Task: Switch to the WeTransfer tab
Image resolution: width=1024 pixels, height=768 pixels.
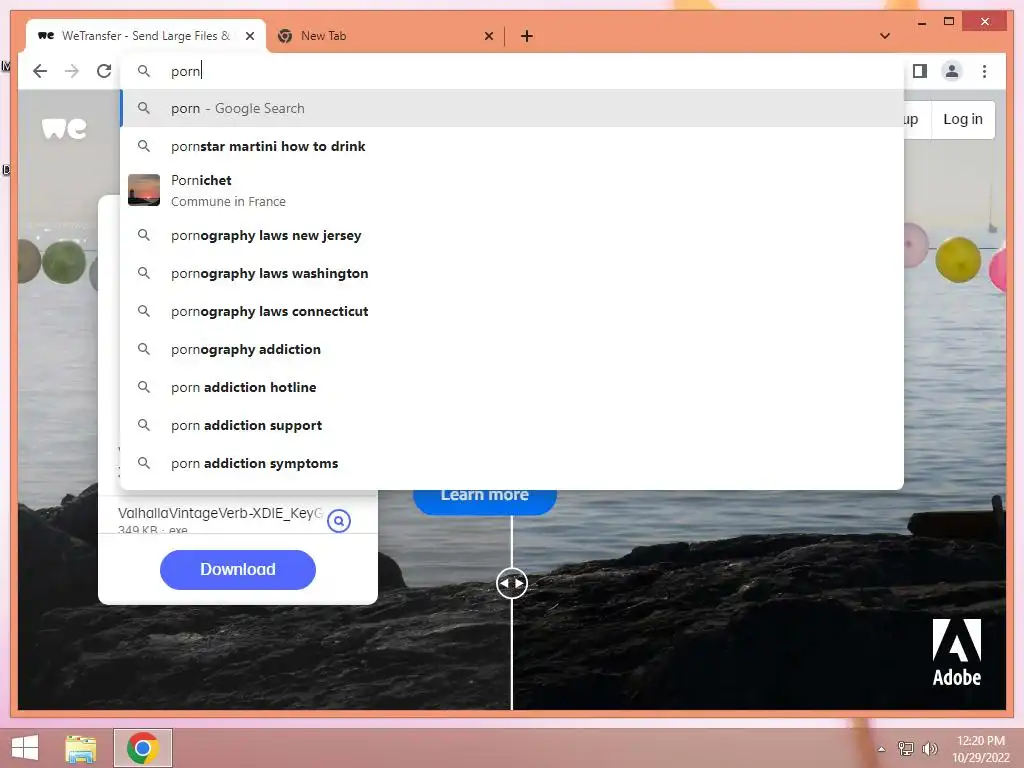Action: pyautogui.click(x=146, y=36)
